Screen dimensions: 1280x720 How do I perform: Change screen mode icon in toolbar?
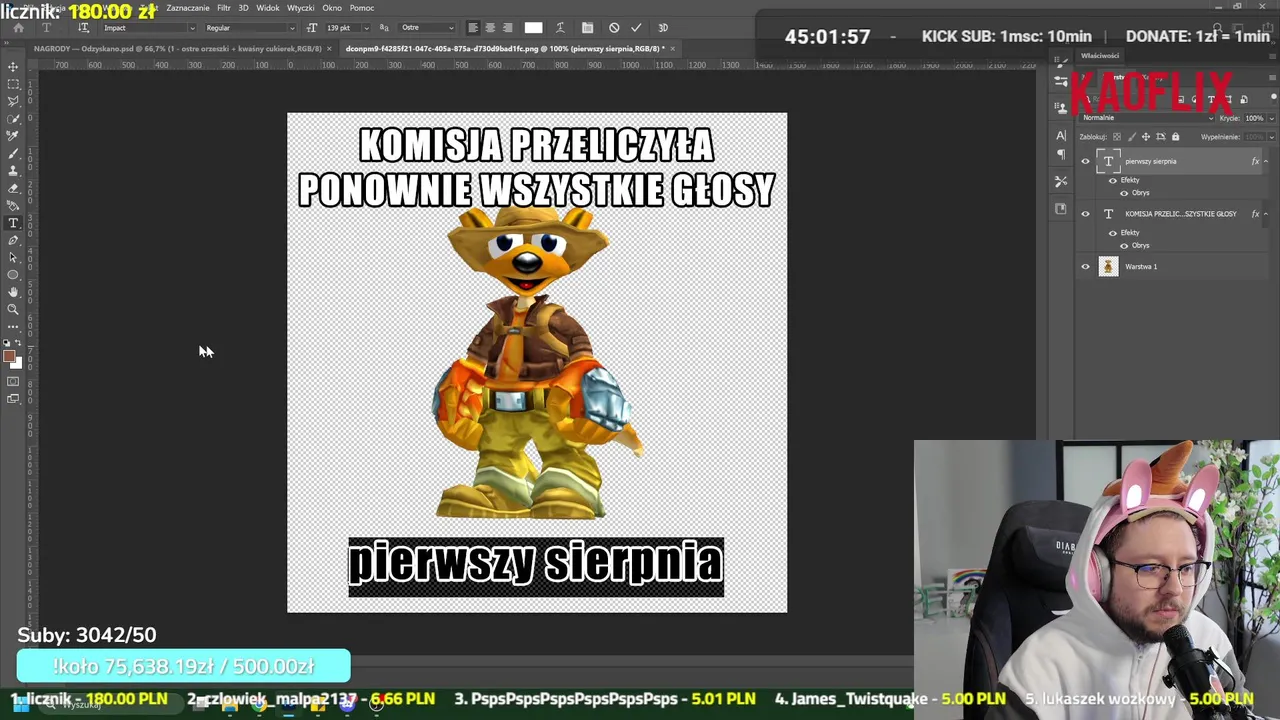coord(13,398)
